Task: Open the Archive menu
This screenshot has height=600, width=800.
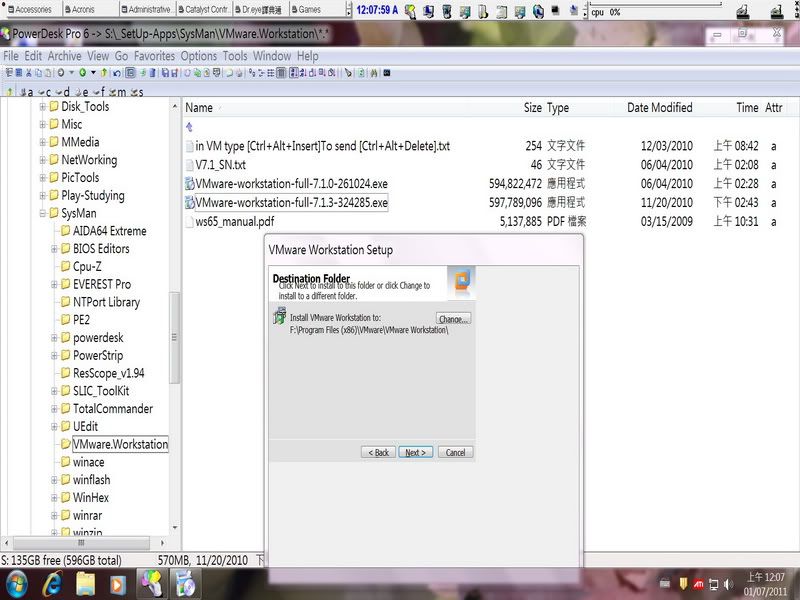Action: click(65, 56)
